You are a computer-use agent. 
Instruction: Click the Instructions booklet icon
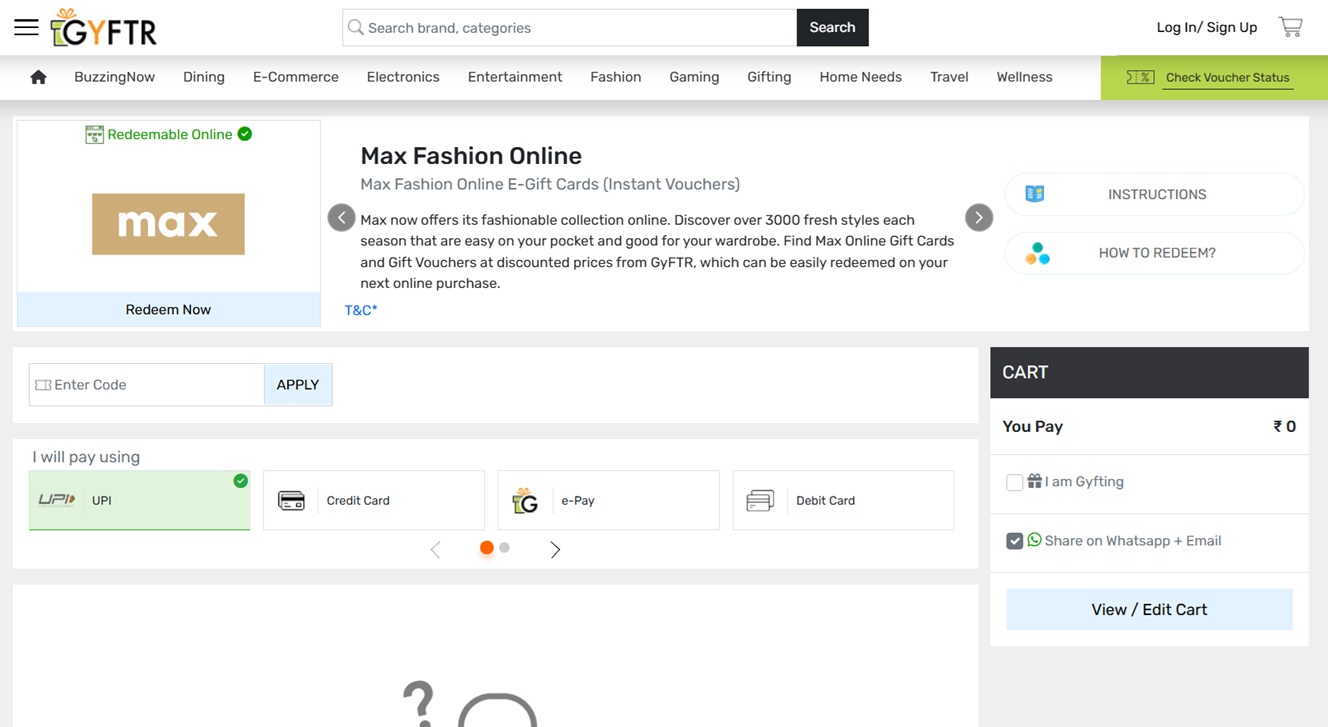point(1035,194)
